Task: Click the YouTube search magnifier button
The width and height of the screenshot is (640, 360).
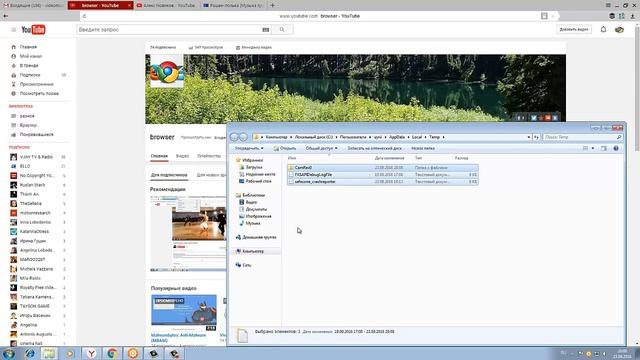Action: click(282, 30)
